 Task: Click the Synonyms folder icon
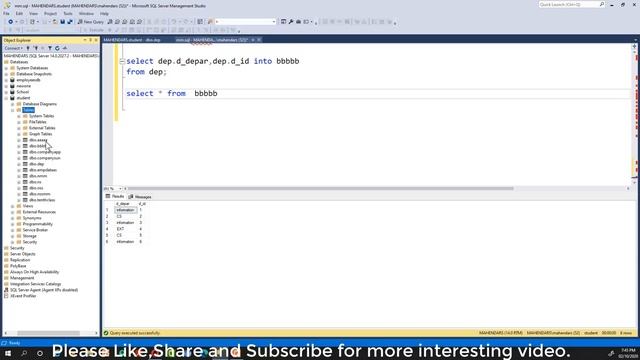[19, 218]
